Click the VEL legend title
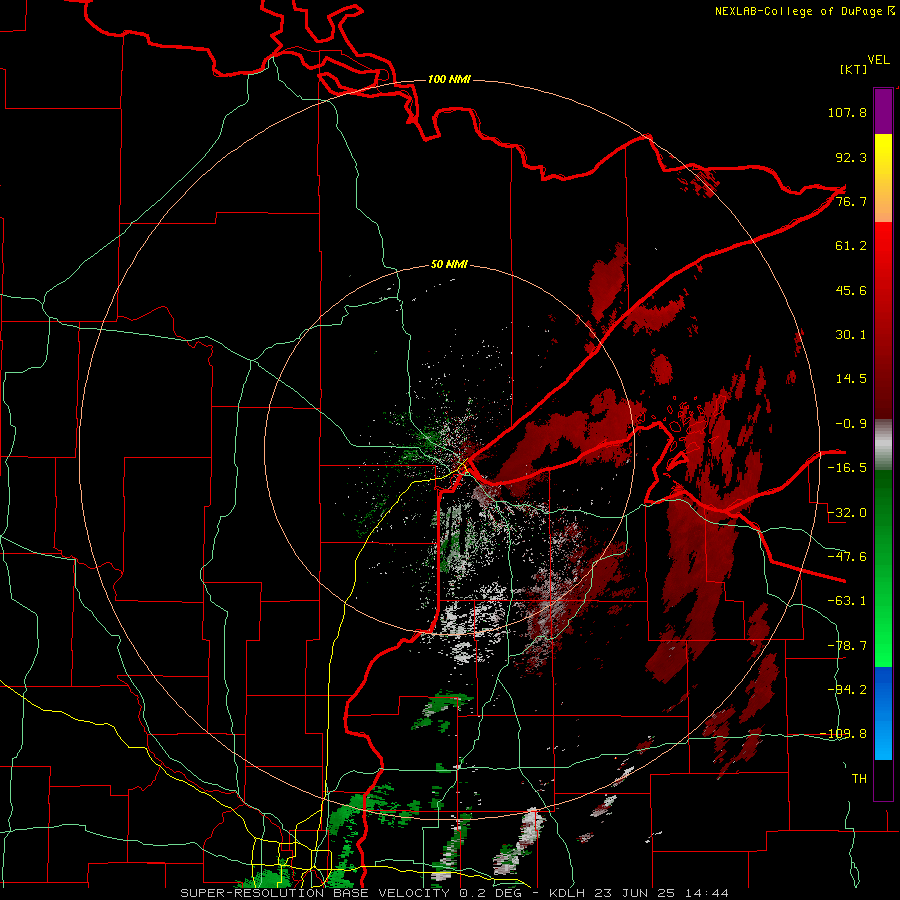The image size is (900, 900). point(878,60)
